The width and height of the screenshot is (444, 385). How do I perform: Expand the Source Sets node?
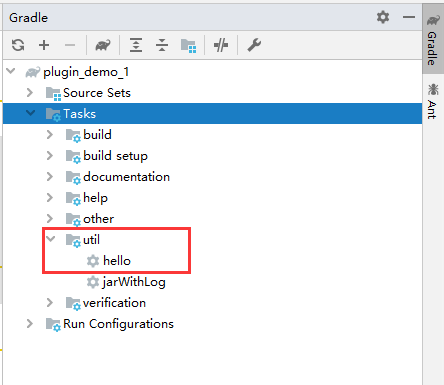30,92
